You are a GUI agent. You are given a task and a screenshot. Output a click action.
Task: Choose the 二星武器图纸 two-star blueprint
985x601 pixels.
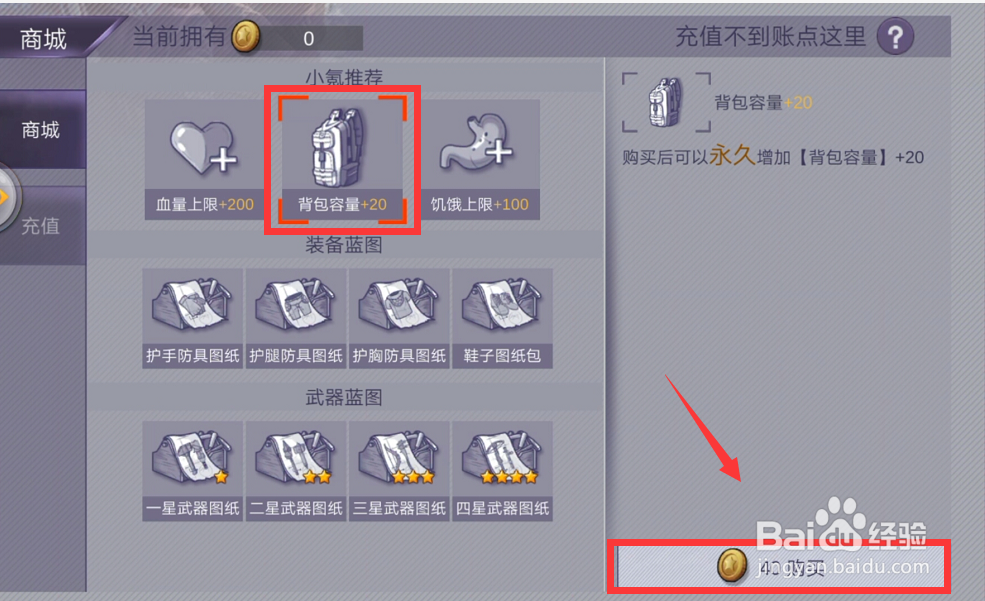[x=296, y=471]
